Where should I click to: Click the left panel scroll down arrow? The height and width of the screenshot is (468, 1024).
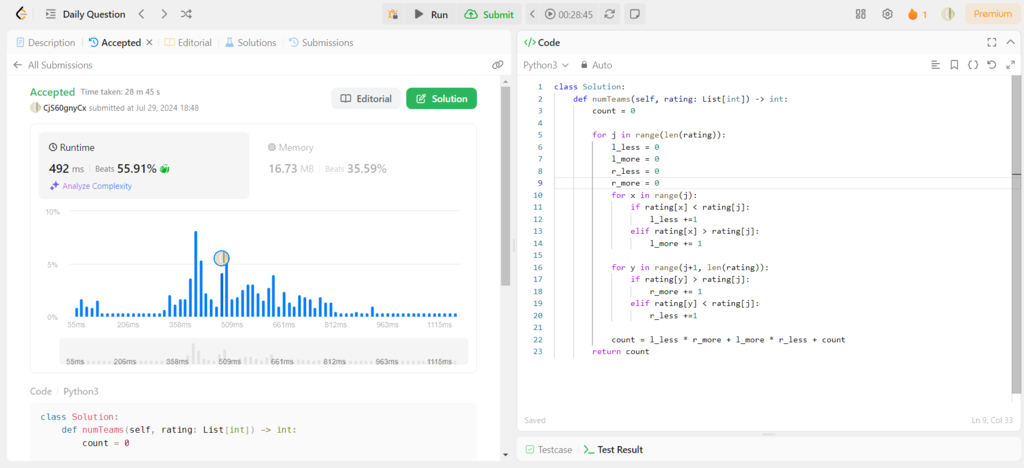point(505,454)
